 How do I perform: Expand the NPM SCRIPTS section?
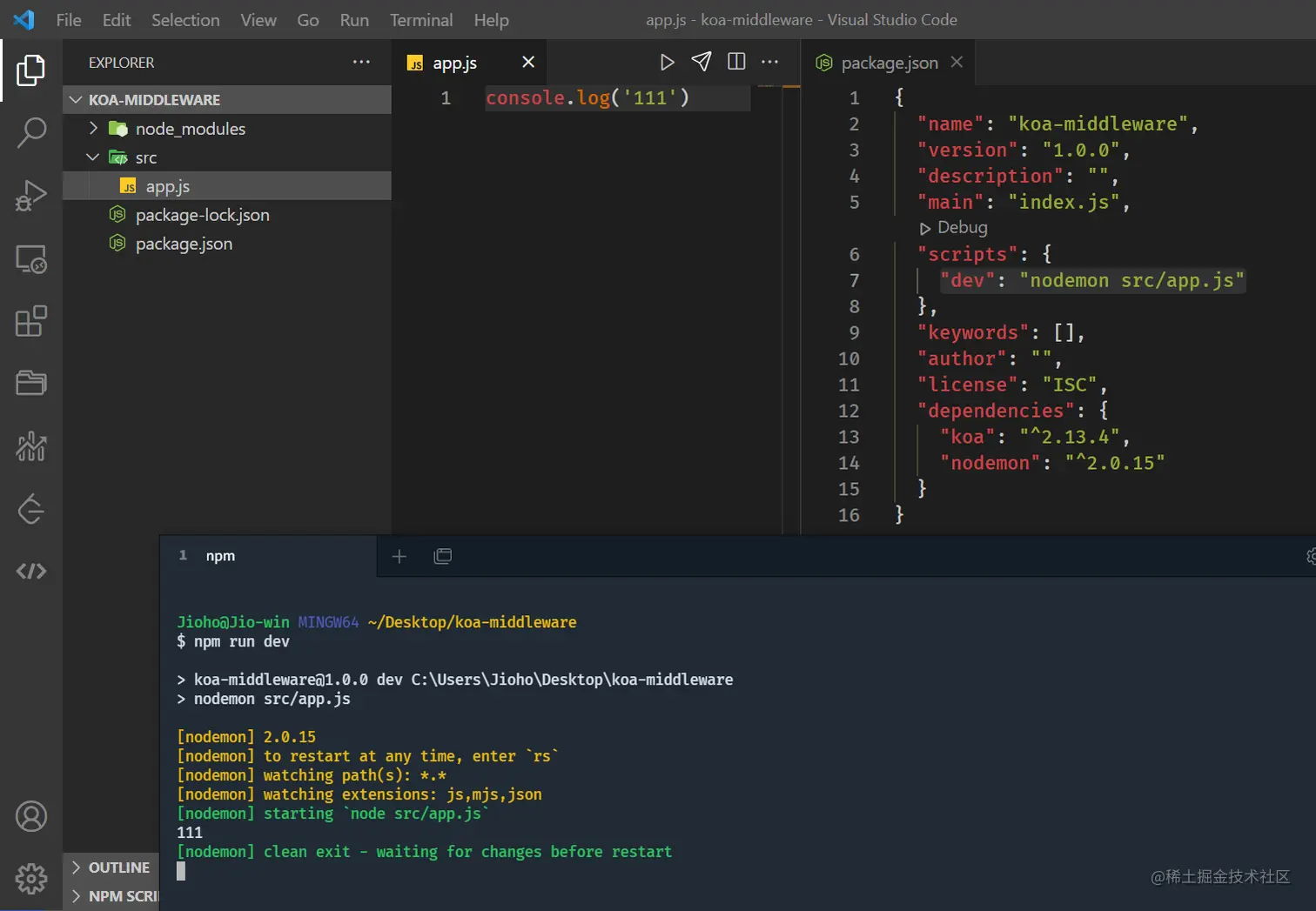(x=111, y=896)
